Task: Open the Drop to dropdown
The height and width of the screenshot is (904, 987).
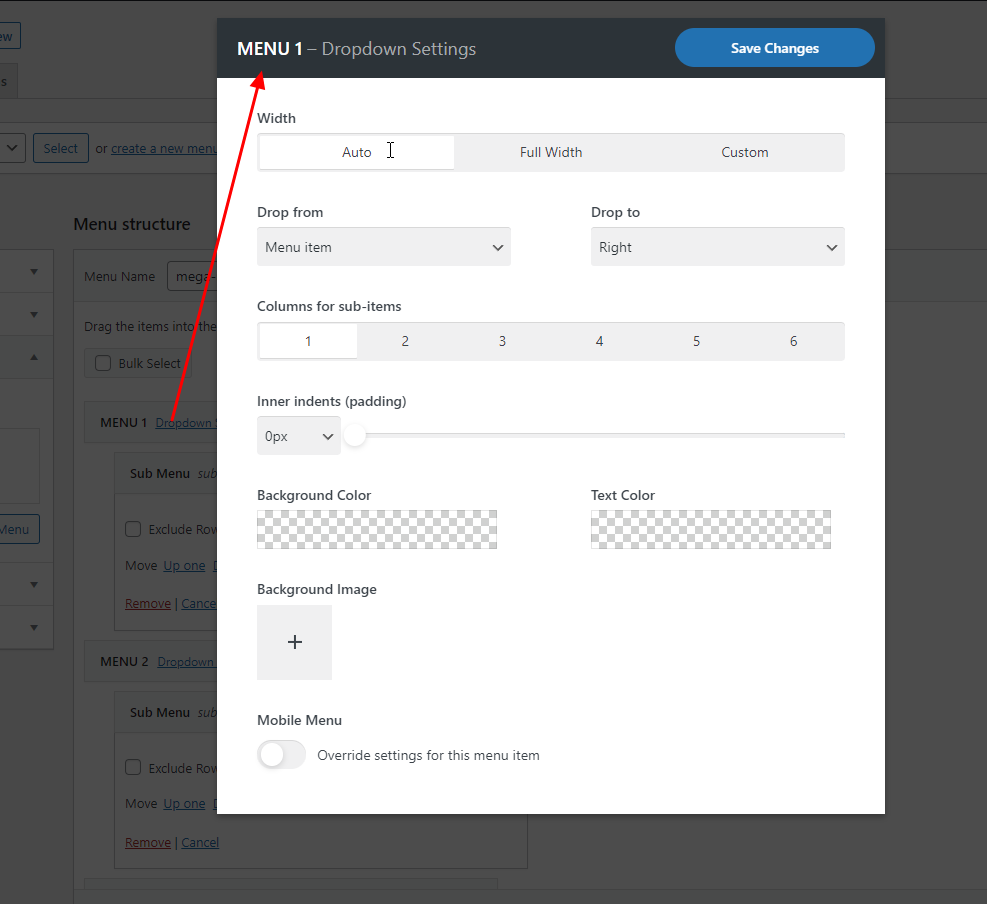Action: [x=718, y=247]
